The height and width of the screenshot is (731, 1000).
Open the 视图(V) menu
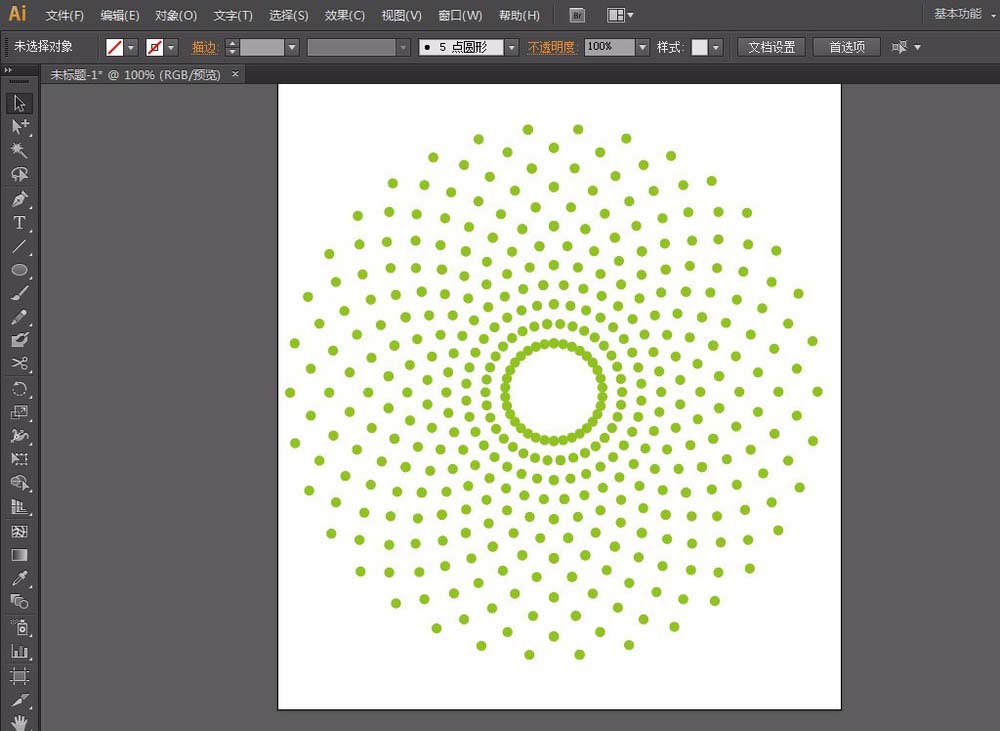click(401, 15)
